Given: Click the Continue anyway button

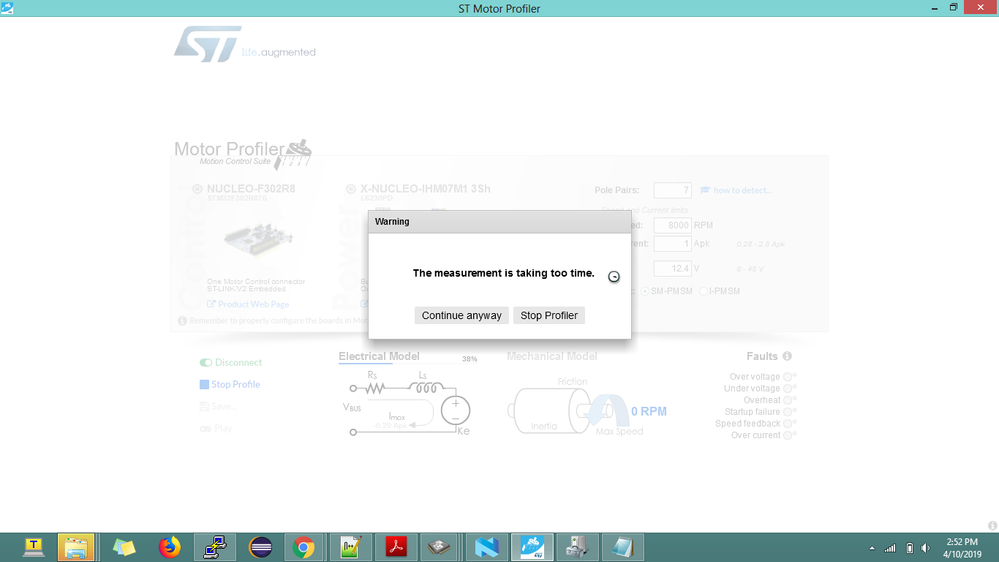Looking at the screenshot, I should (x=461, y=315).
